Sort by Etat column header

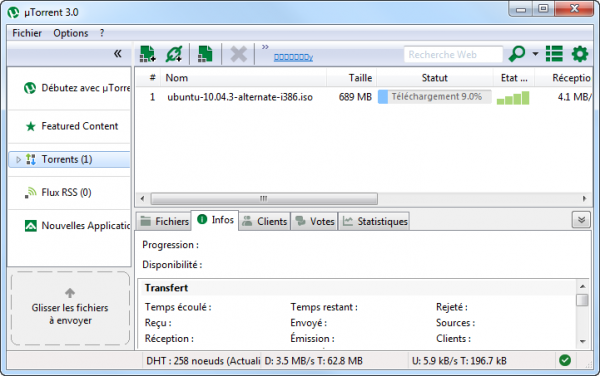click(514, 78)
